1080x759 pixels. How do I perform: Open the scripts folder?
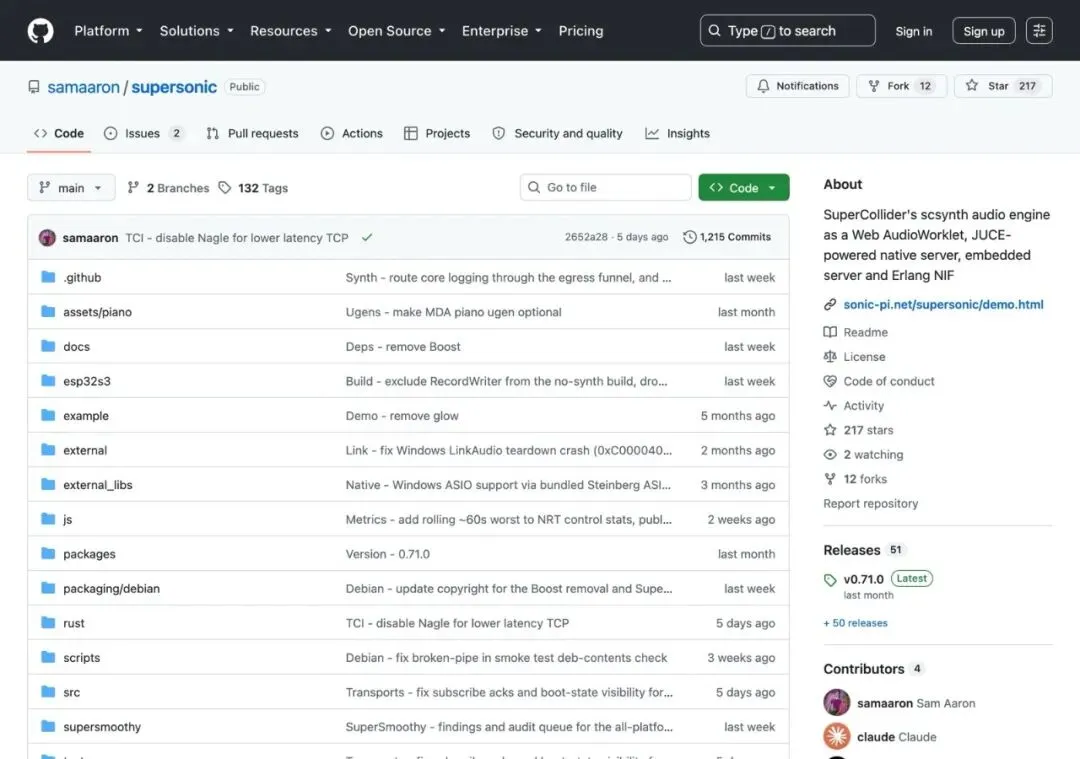pyautogui.click(x=81, y=658)
